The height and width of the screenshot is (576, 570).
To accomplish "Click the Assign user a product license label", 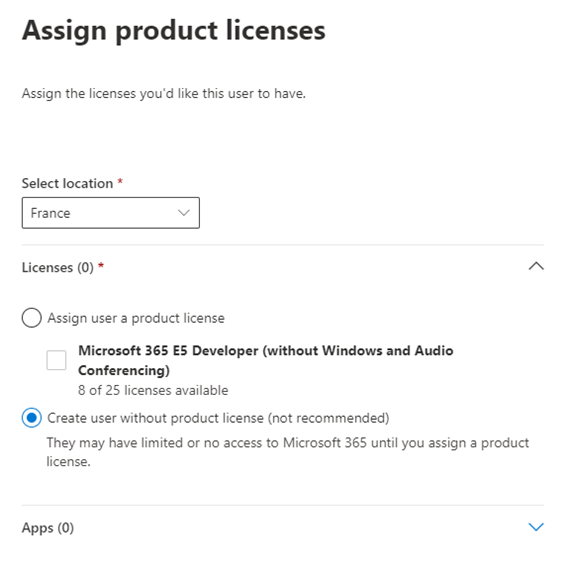I will [136, 318].
